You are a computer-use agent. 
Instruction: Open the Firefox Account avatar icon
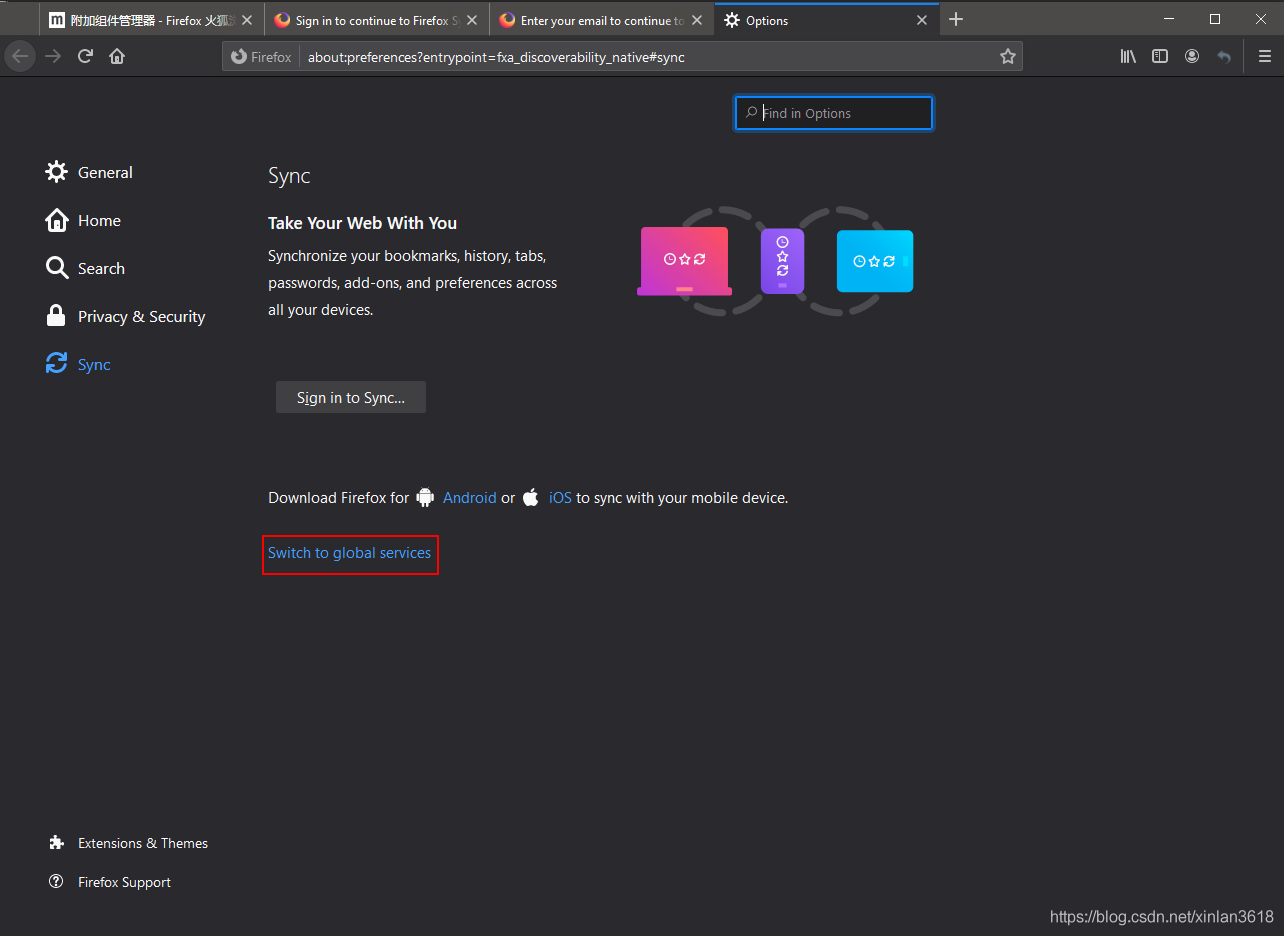[x=1192, y=57]
